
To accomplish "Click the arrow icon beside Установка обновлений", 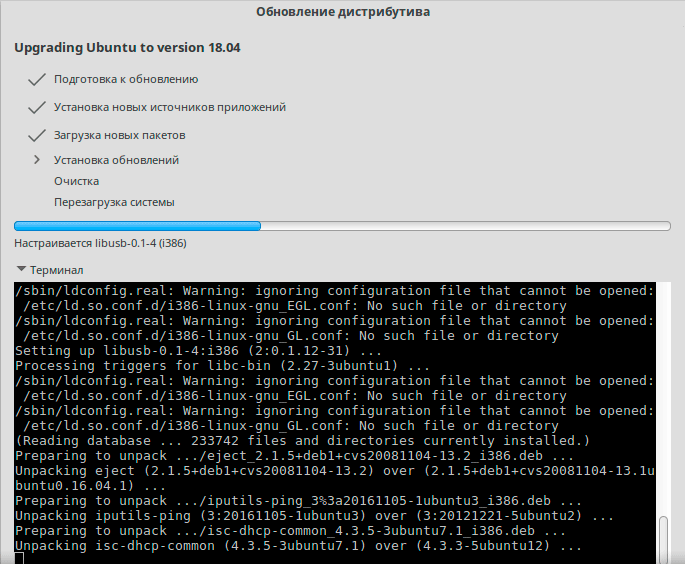I will click(x=37, y=160).
